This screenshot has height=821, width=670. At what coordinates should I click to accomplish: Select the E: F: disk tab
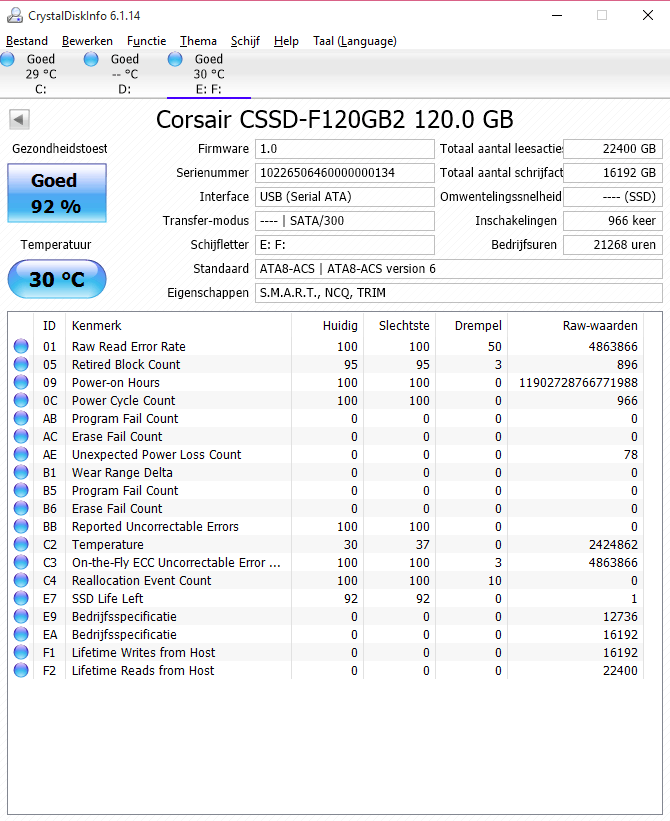coord(209,74)
